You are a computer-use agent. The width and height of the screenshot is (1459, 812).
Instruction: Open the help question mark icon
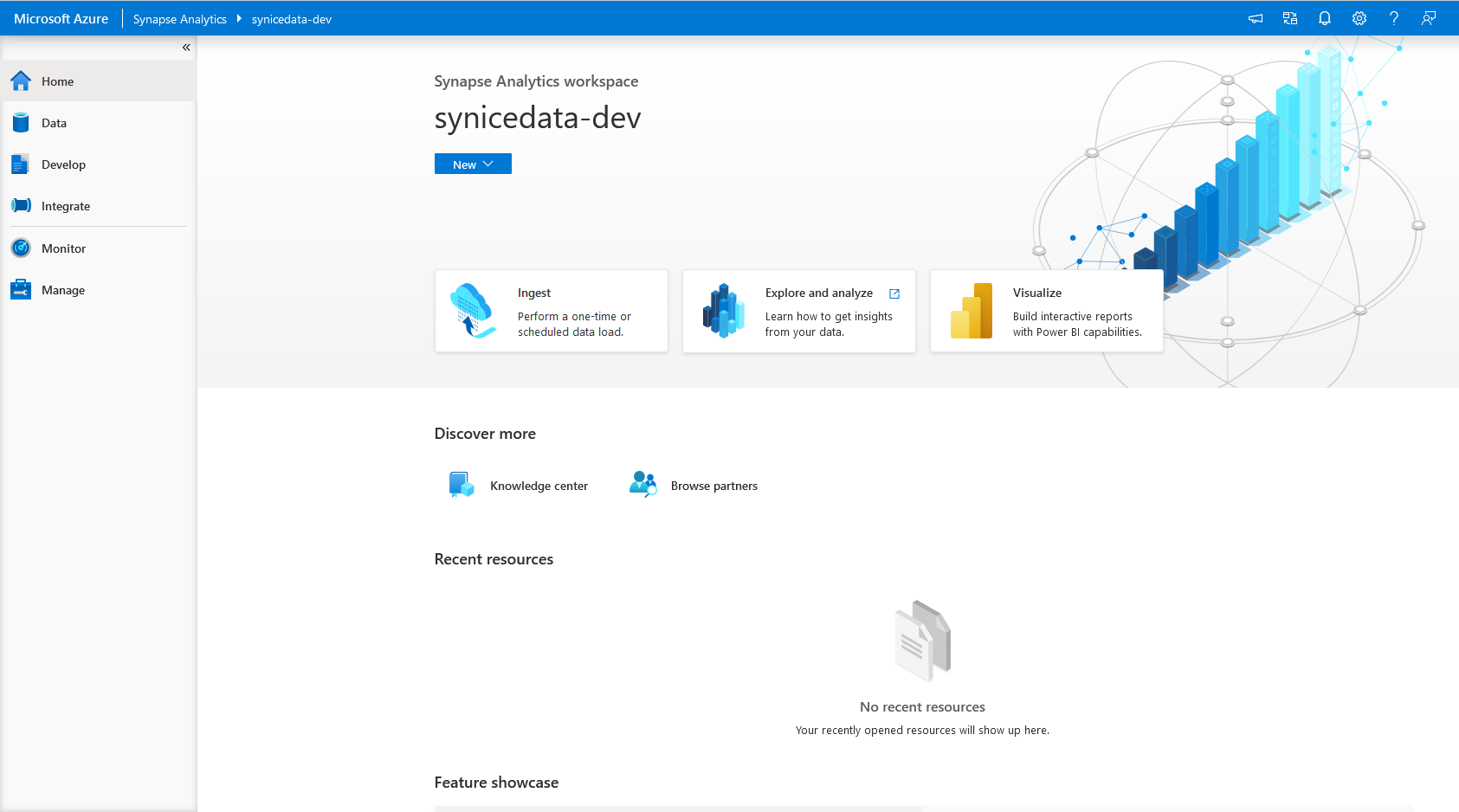(x=1394, y=18)
